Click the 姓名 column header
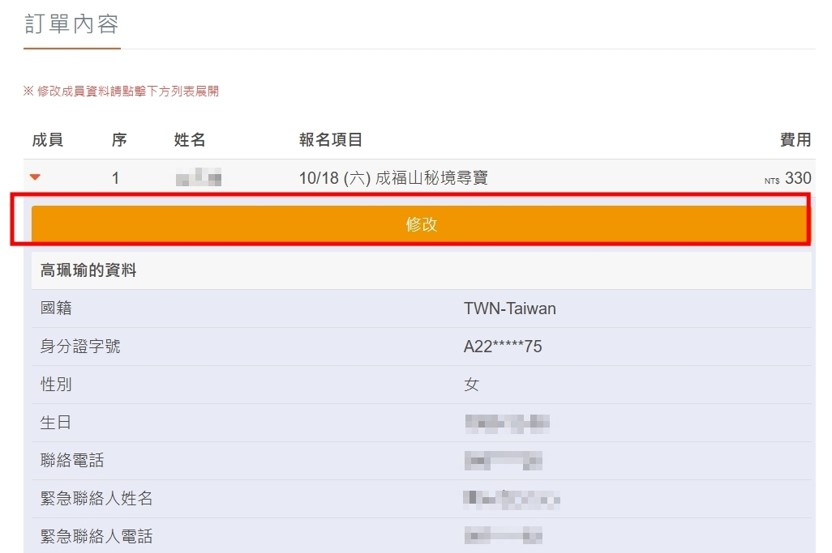This screenshot has width=832, height=553. pos(189,140)
